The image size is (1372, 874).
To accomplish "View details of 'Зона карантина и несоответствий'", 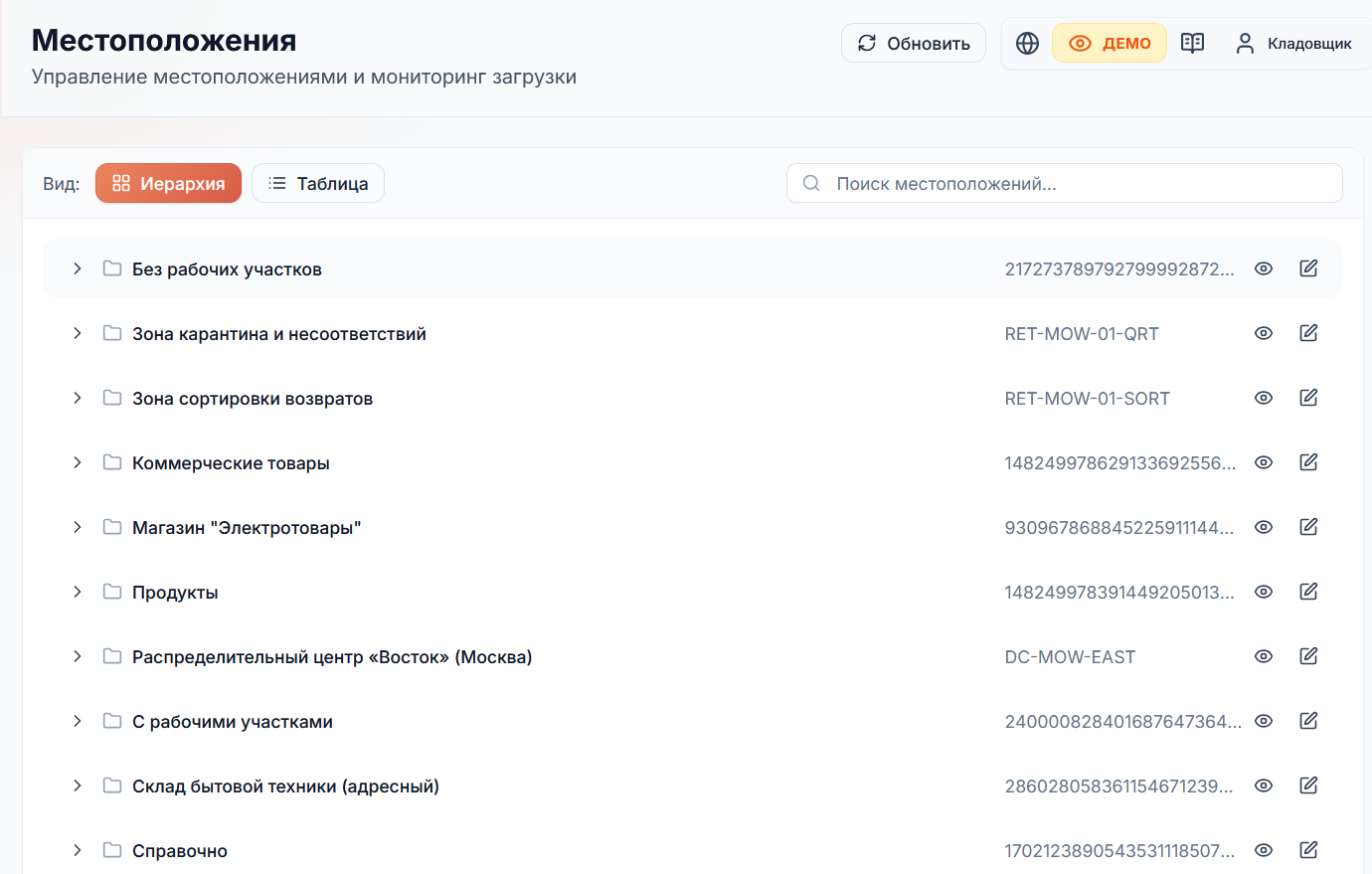I will click(x=1264, y=333).
